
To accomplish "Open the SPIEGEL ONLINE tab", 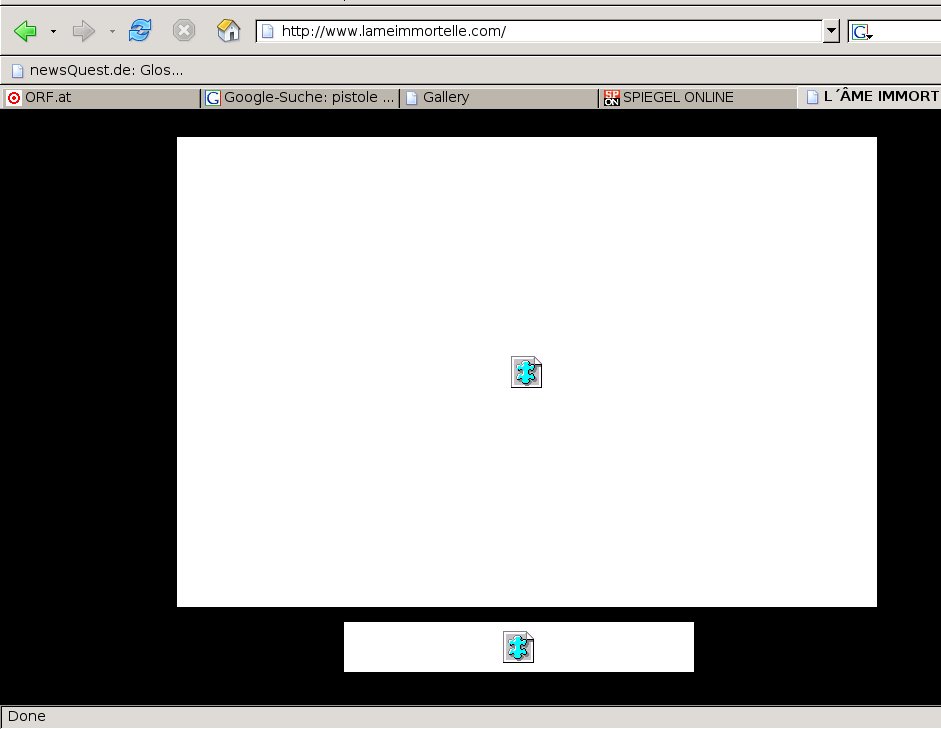I will pos(696,97).
